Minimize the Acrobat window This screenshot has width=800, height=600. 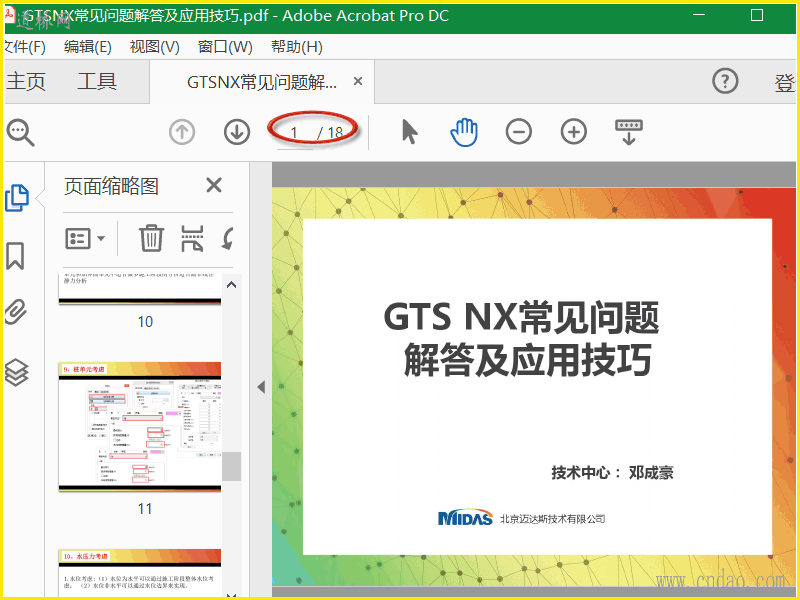coord(699,15)
